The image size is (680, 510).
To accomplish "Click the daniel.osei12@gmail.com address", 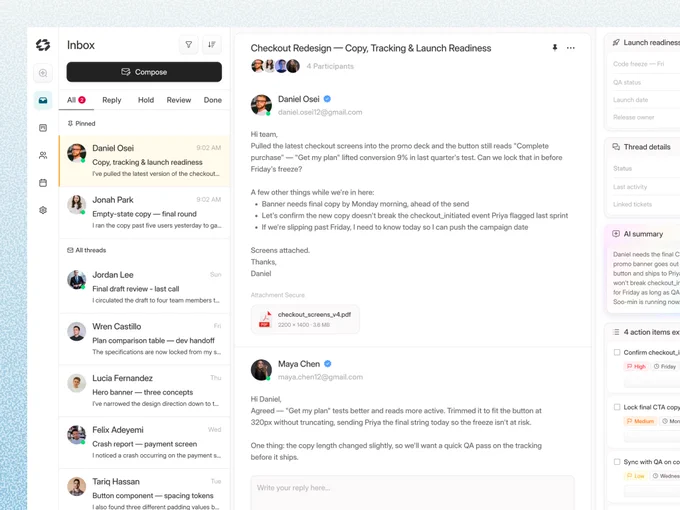I will [x=320, y=112].
